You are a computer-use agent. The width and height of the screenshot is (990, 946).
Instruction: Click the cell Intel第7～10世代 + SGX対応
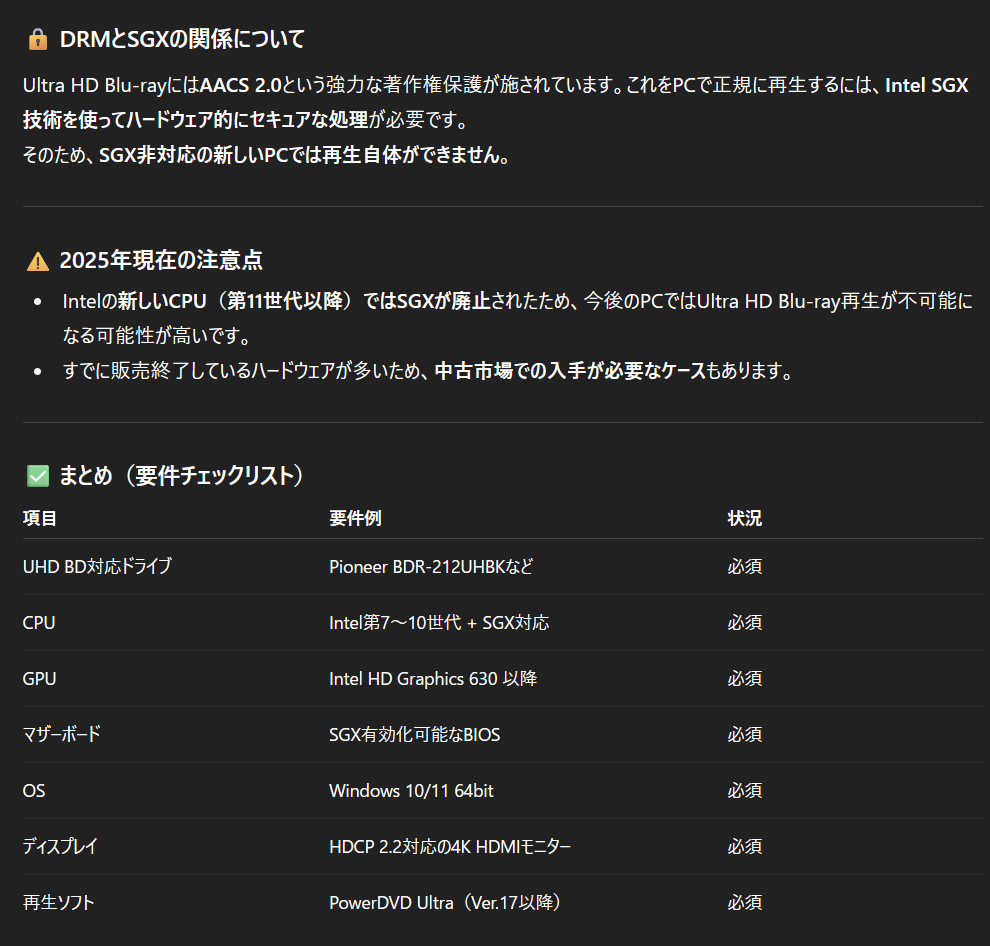(x=439, y=623)
